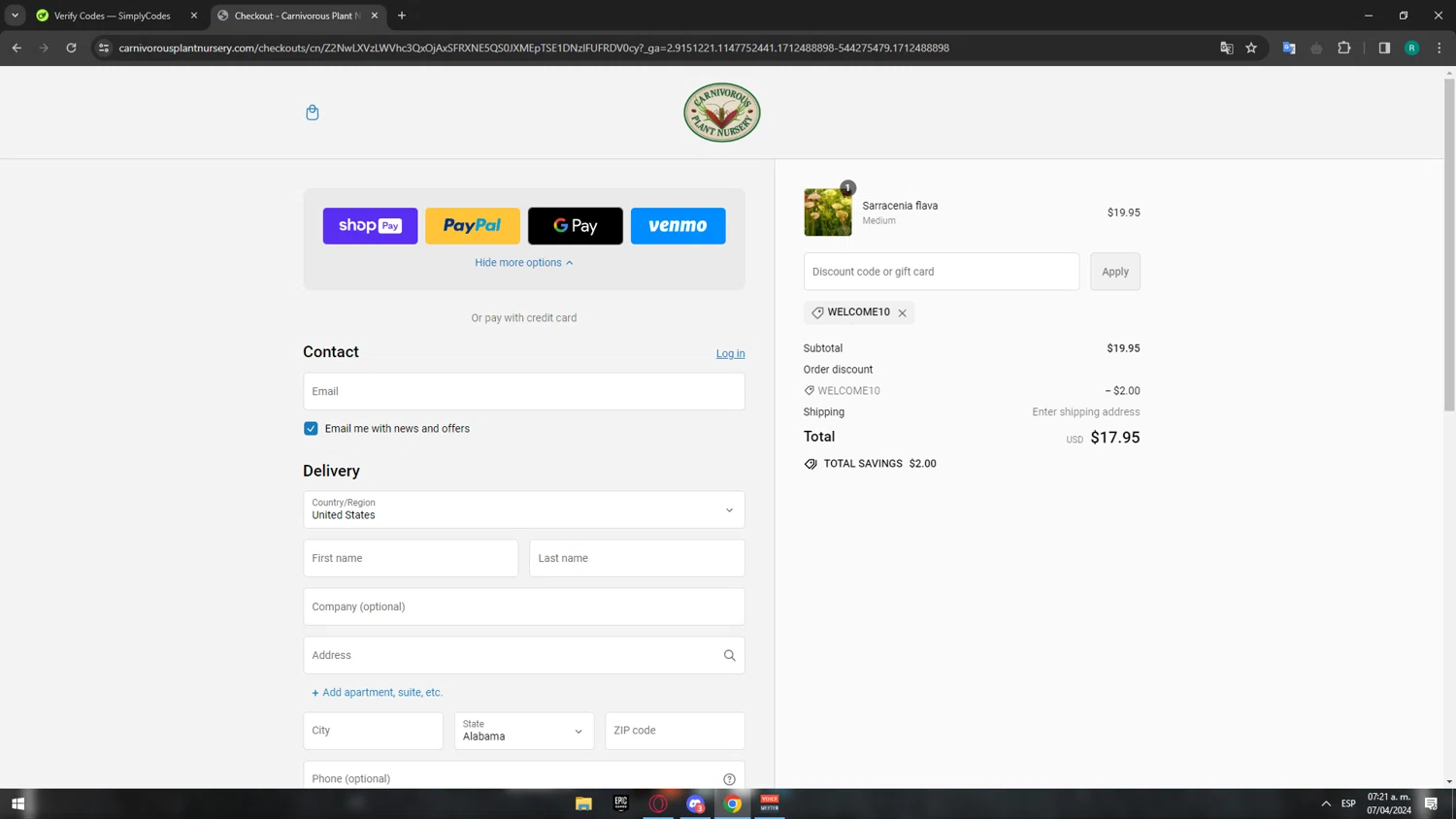Reload the checkout page
Screen dimensions: 1456x819
tap(71, 48)
